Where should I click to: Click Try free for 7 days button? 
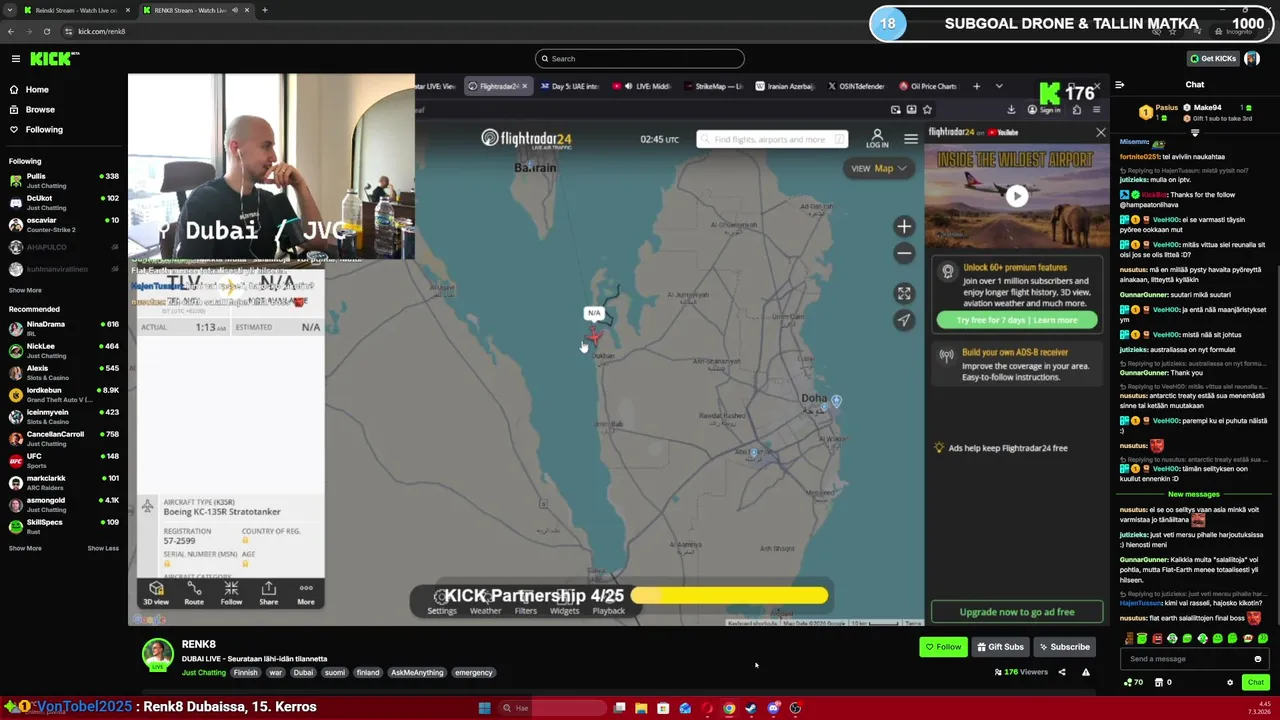tap(1017, 320)
